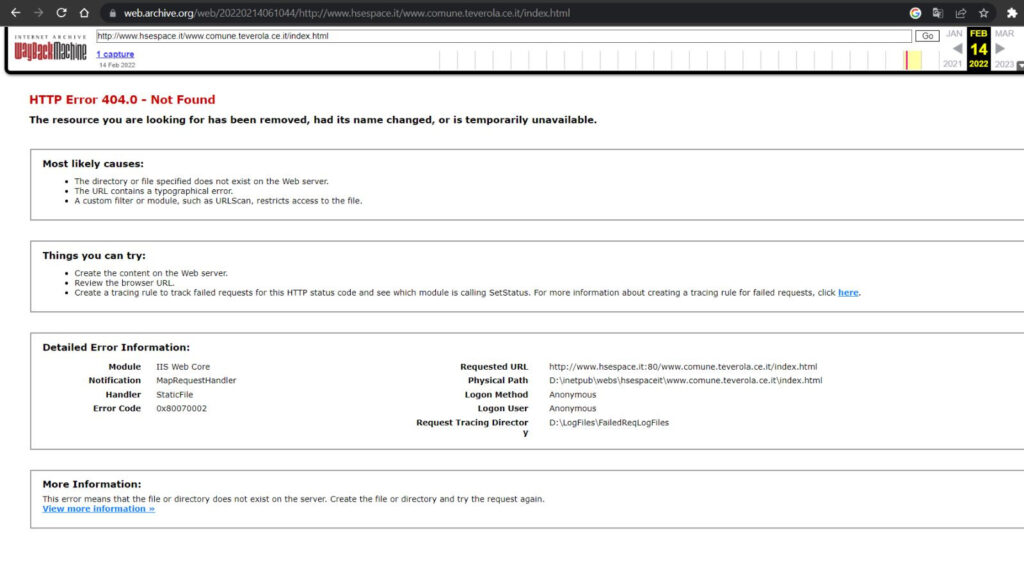Click the site lock icon
Viewport: 1024px width, 568px height.
112,14
